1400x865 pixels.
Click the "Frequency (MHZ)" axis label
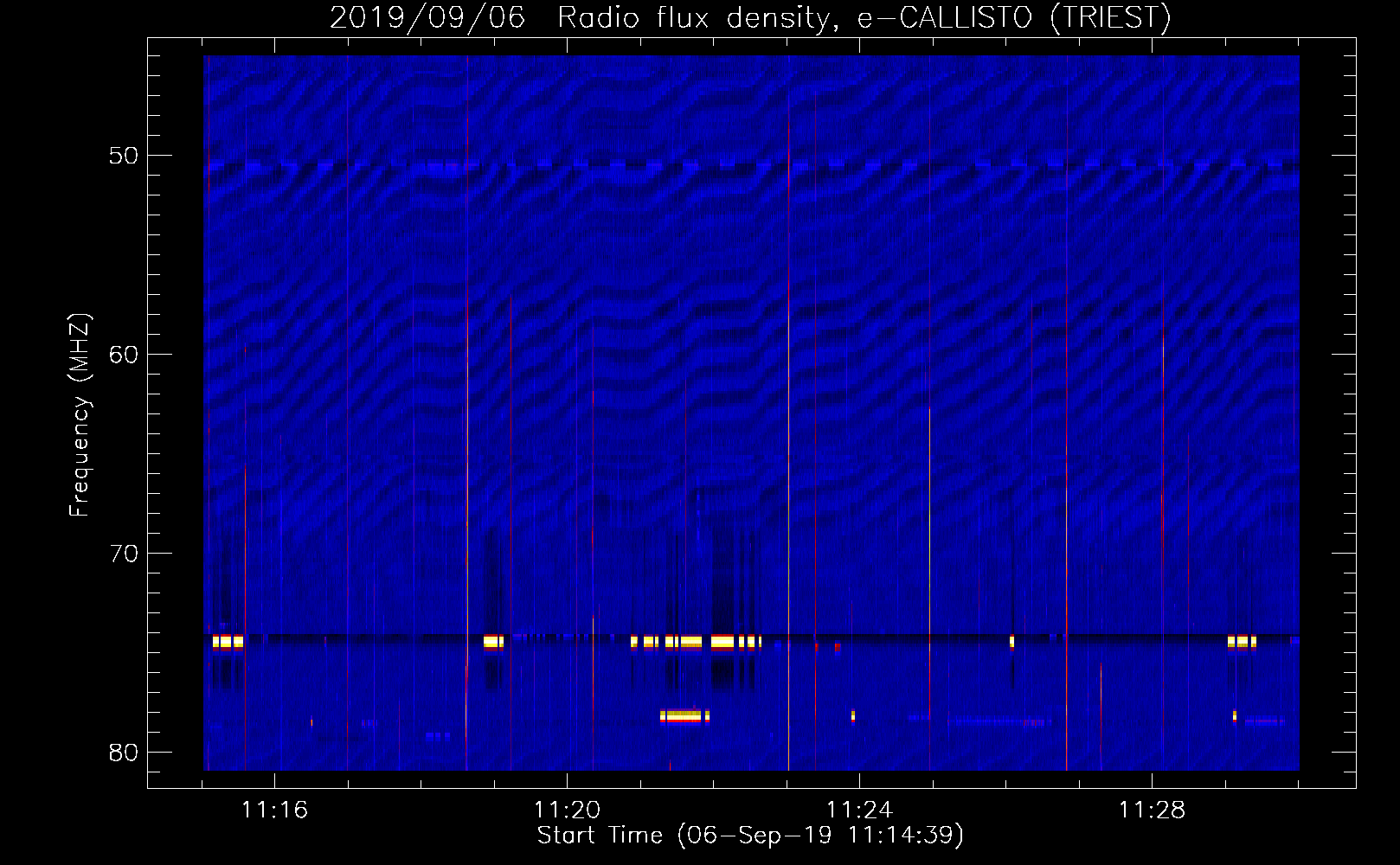tap(80, 415)
